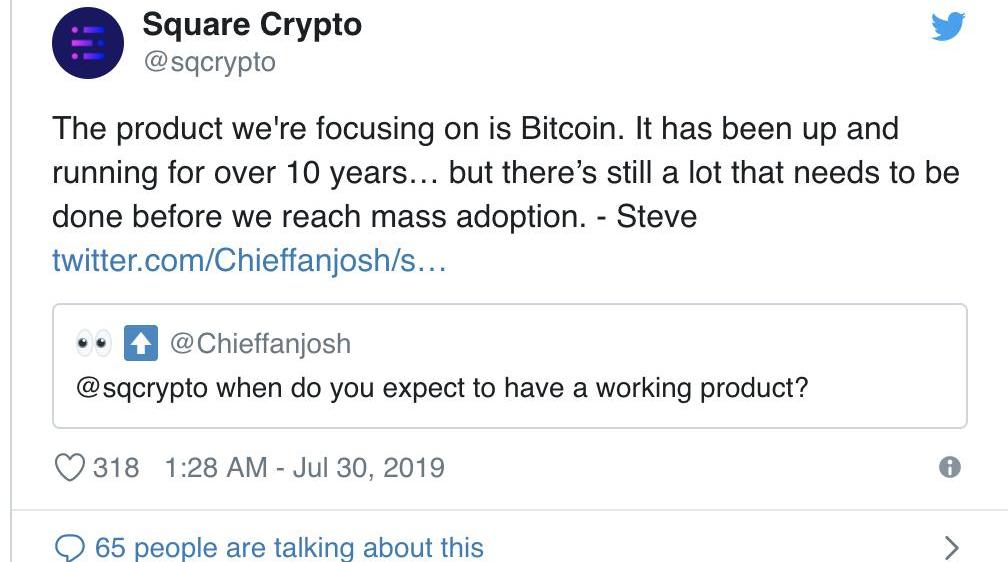This screenshot has width=1008, height=562.
Task: Open the tweet info icon
Action: tap(950, 467)
